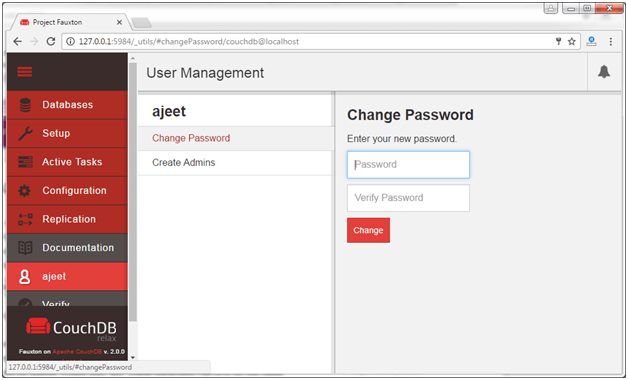Click the Active Tasks list icon
Screen dimensions: 628x380
pos(25,162)
